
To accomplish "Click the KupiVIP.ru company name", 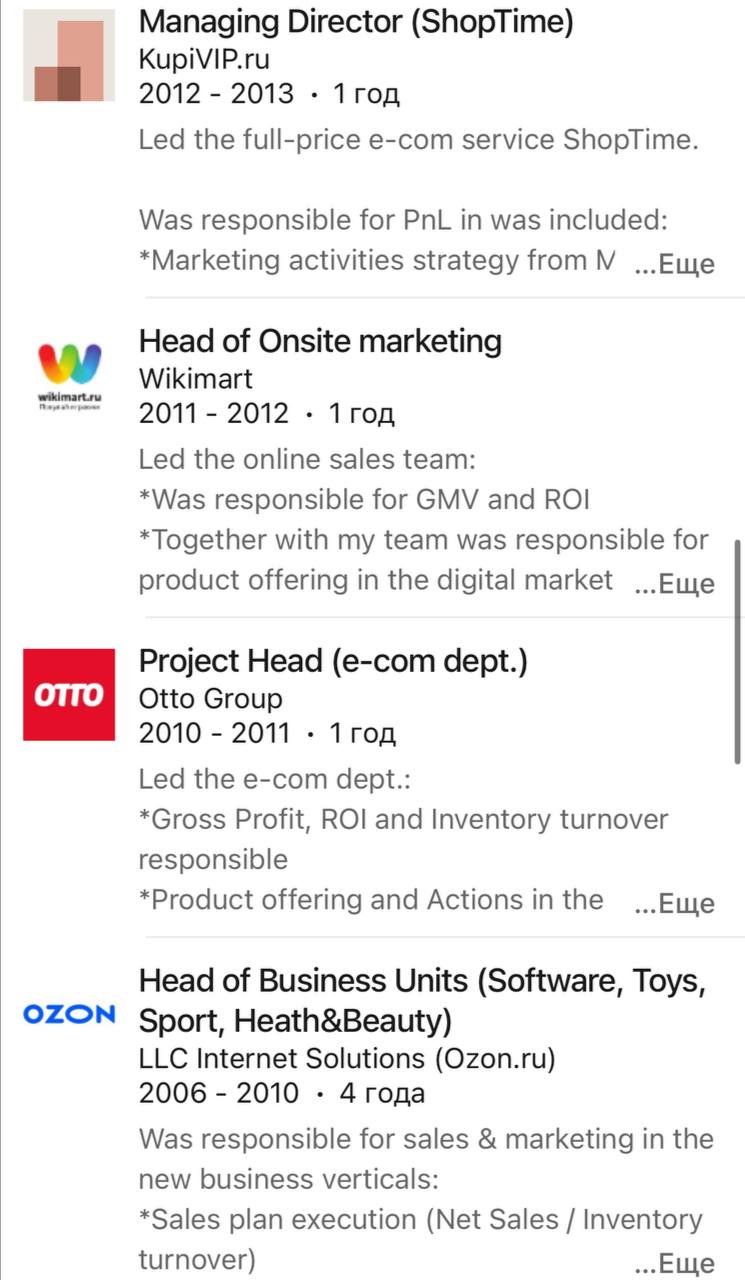I will pyautogui.click(x=204, y=58).
